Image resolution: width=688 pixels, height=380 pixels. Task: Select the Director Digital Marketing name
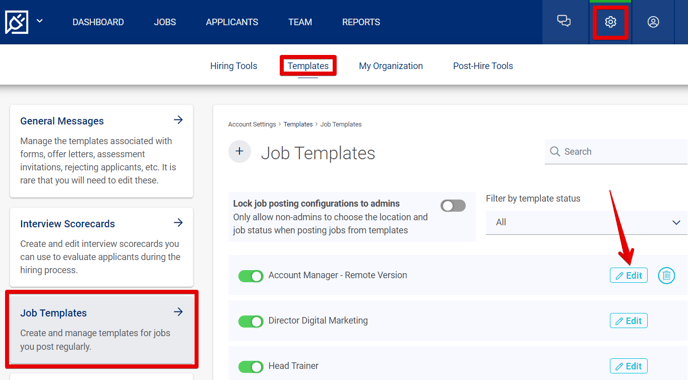pos(318,320)
